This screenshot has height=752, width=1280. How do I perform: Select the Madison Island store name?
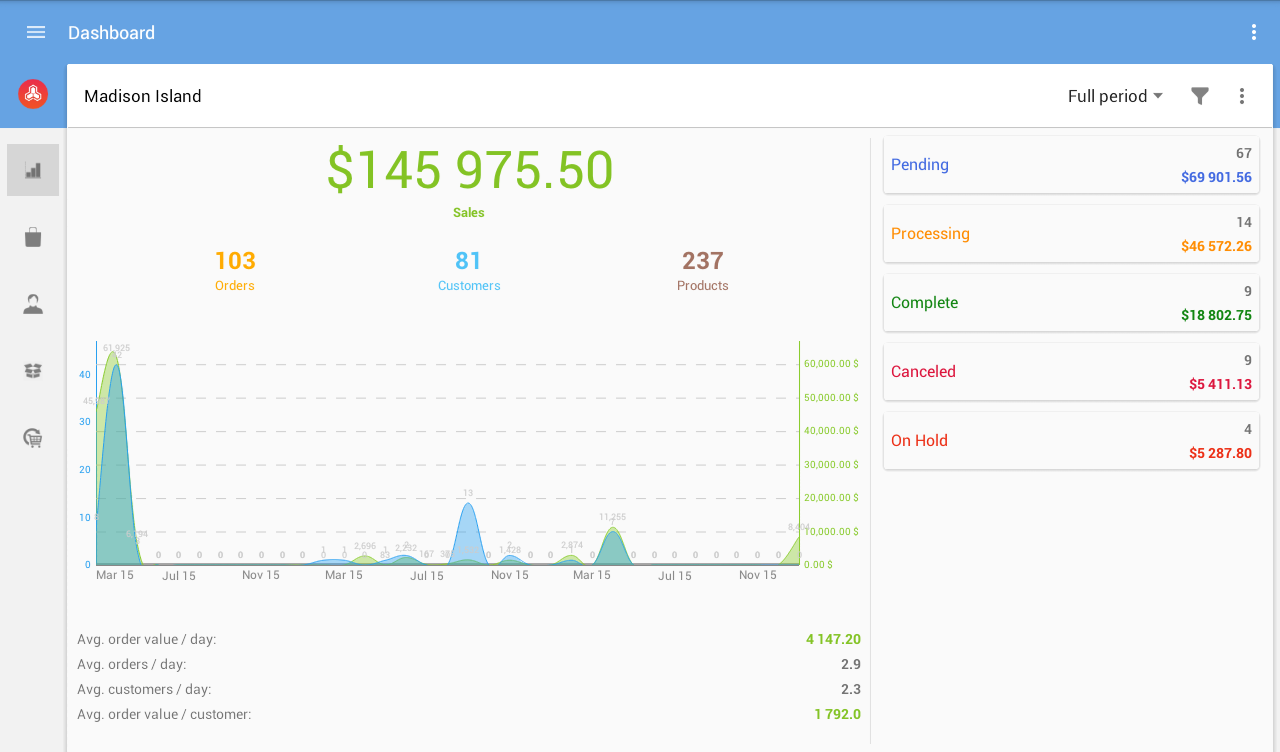(x=143, y=96)
